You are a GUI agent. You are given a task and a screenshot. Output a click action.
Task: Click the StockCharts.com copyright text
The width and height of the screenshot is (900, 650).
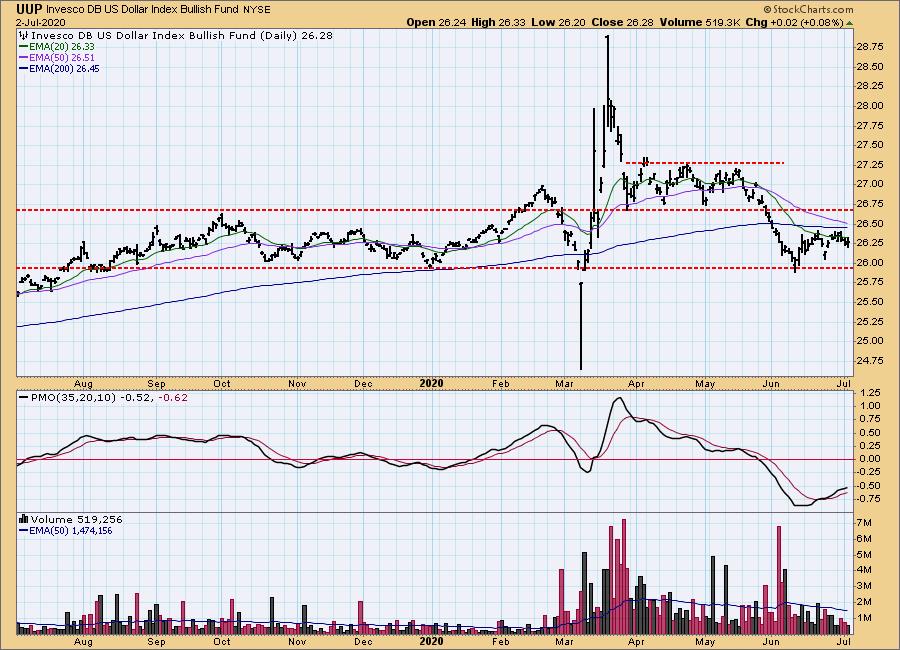click(x=808, y=9)
